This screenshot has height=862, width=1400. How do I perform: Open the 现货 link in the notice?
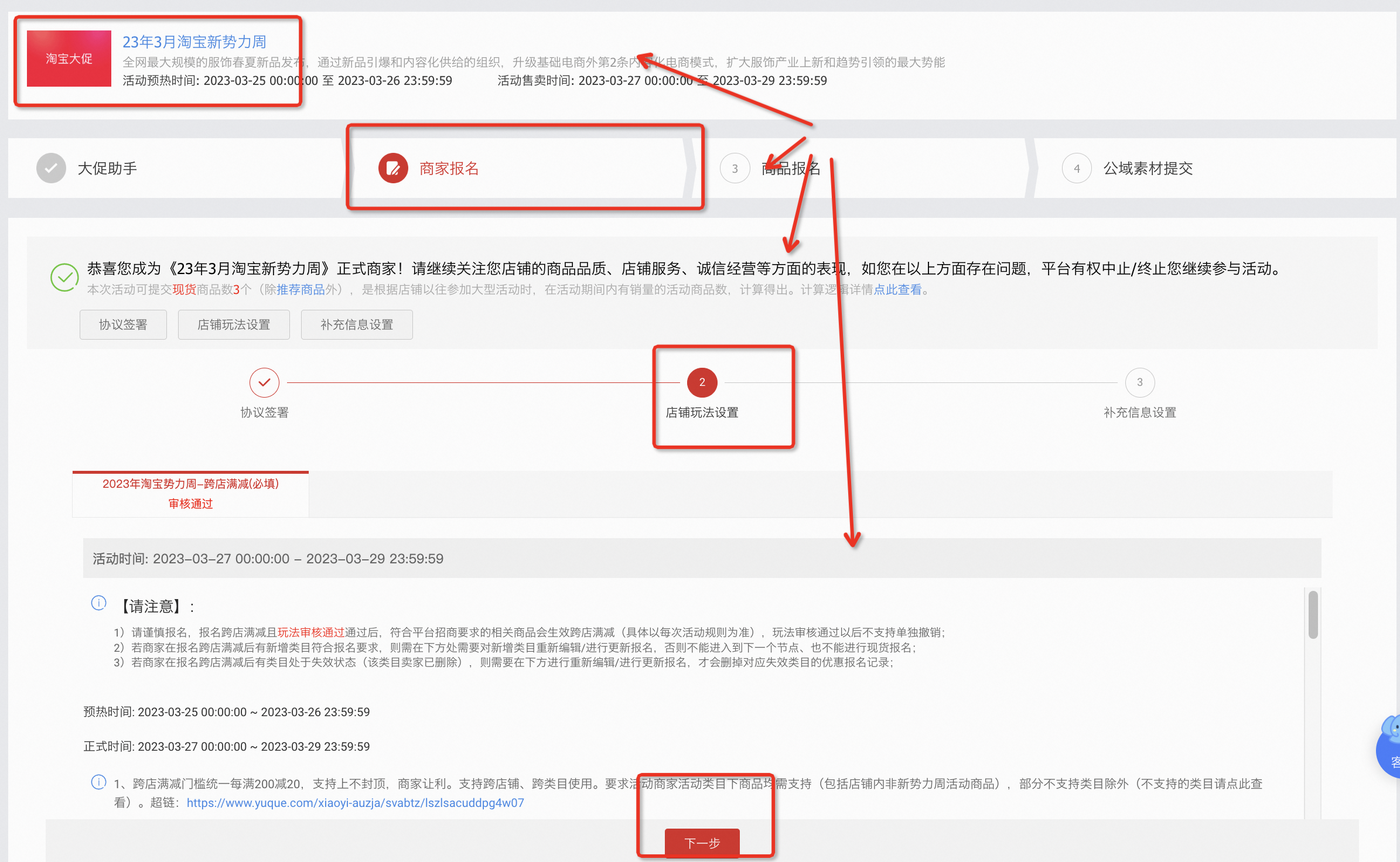click(x=185, y=290)
